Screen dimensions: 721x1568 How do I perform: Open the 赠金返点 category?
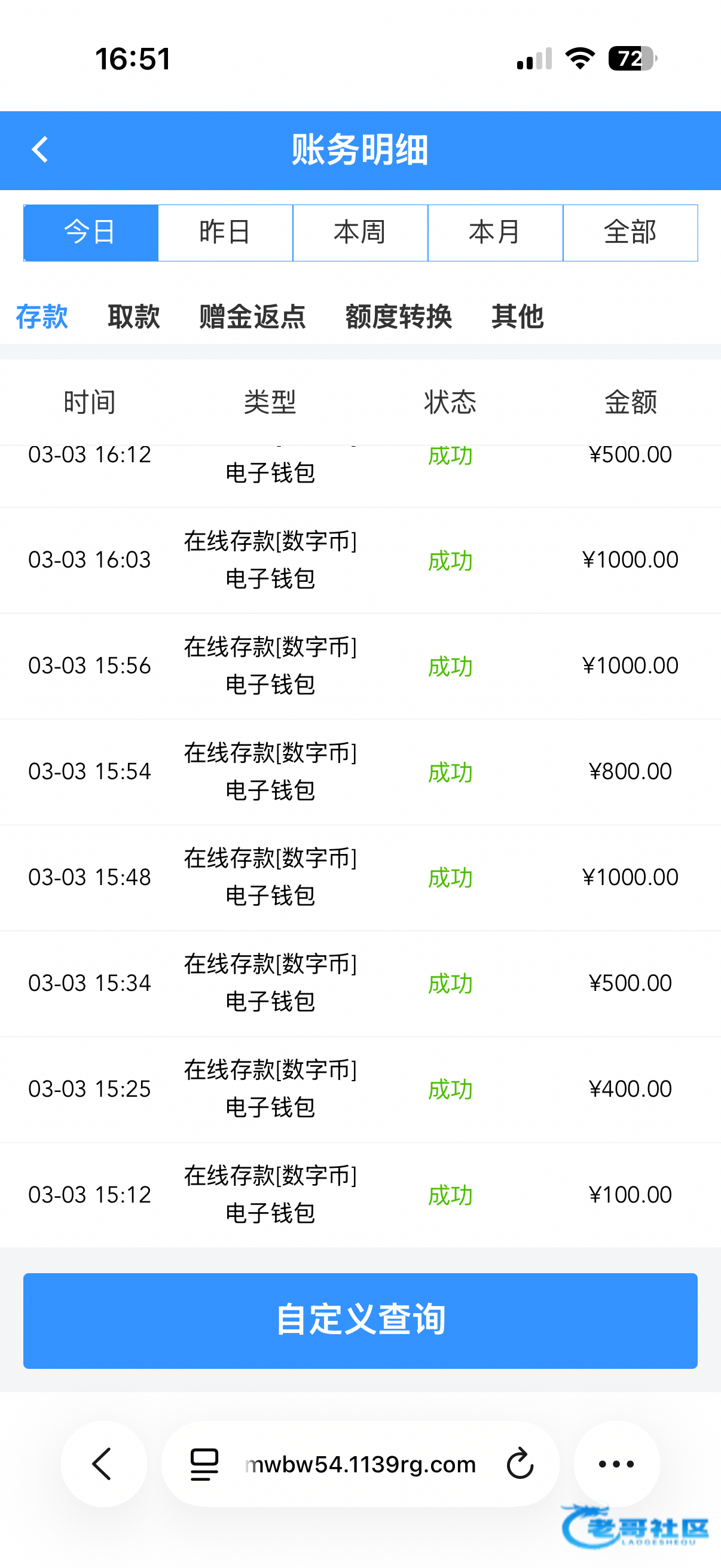coord(252,316)
